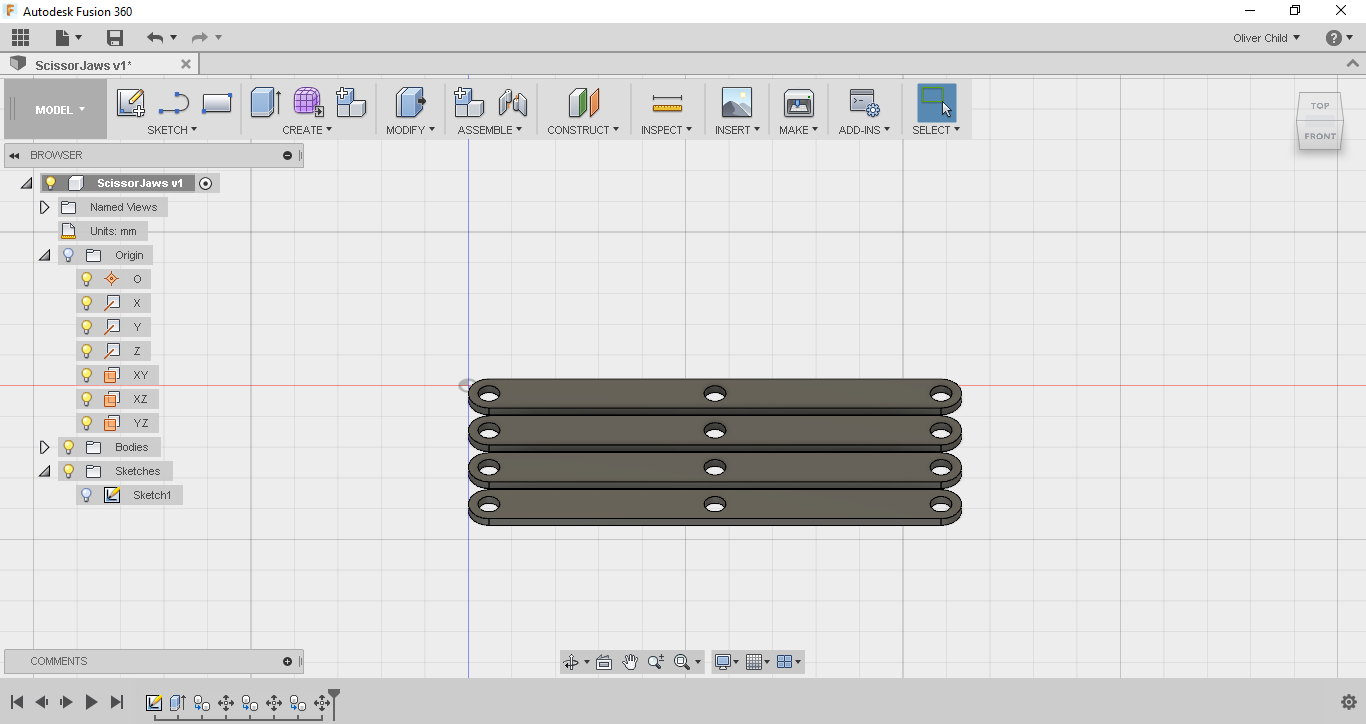Show the Data Panel grid icon

coord(20,38)
